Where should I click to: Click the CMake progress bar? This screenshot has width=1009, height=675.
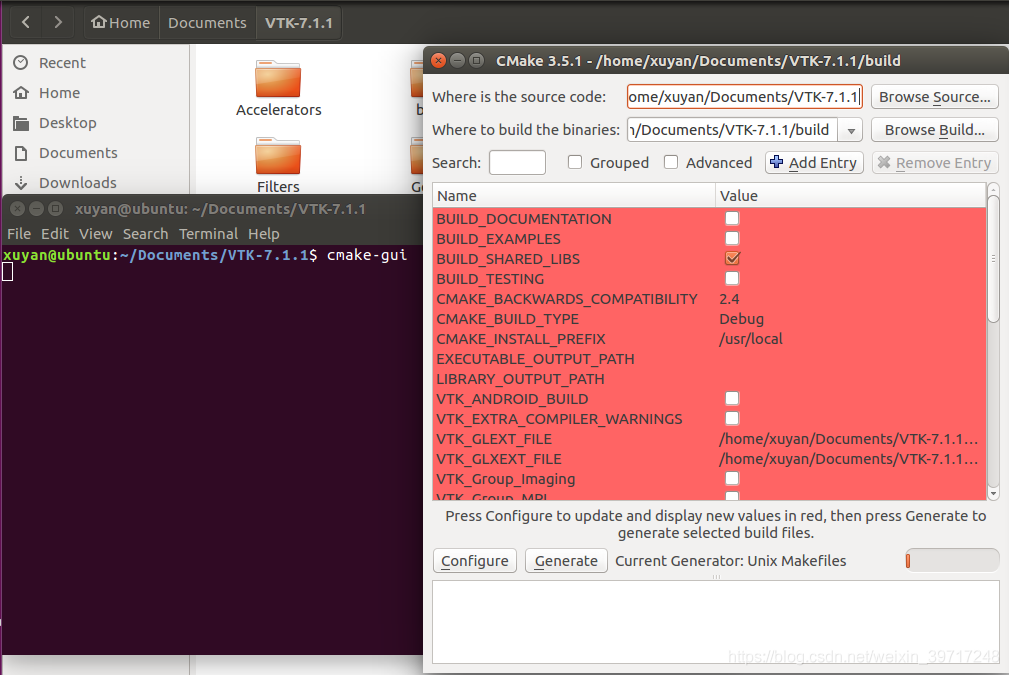952,560
